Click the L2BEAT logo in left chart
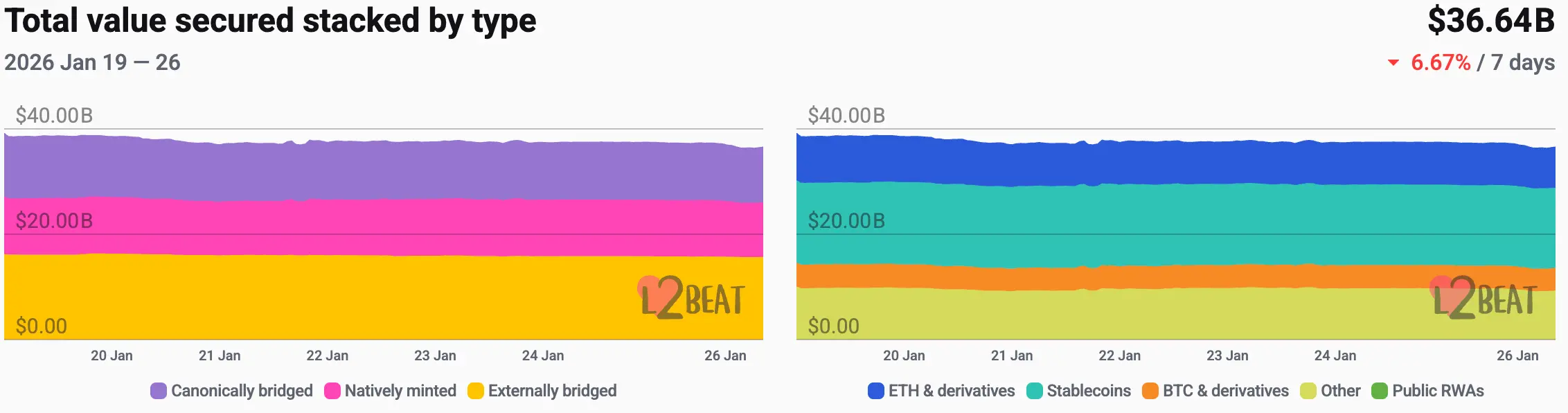This screenshot has height=413, width=1568. (x=691, y=299)
